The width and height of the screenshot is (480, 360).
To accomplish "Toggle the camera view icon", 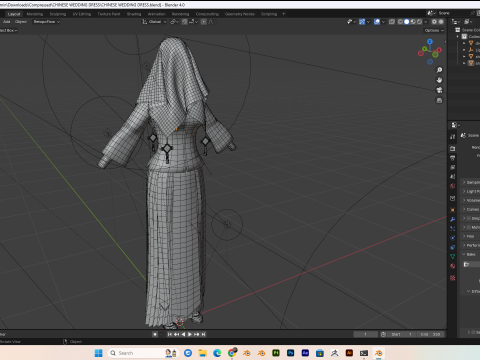I will pyautogui.click(x=439, y=90).
